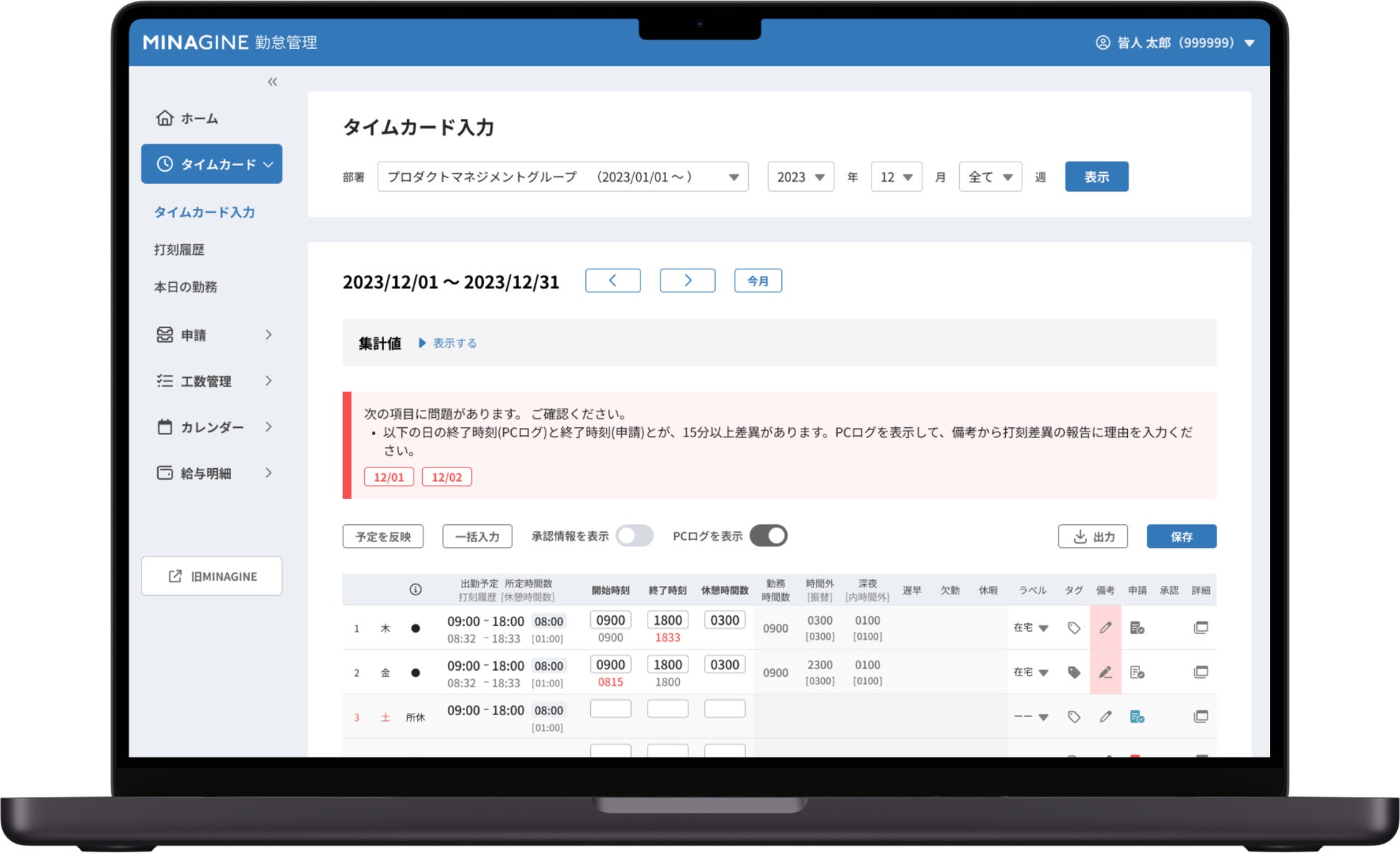The image size is (1400, 853).
Task: Open the 在宅 label dropdown in row 1
Action: tap(1031, 628)
